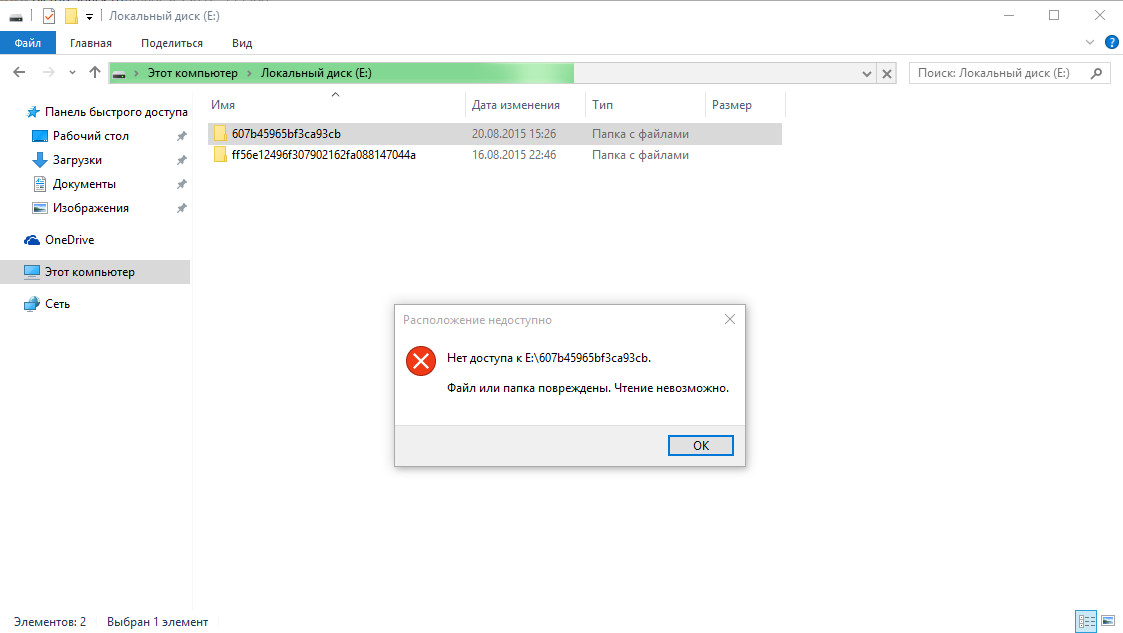Image resolution: width=1123 pixels, height=633 pixels.
Task: Click the search magnifier icon
Action: point(1097,73)
